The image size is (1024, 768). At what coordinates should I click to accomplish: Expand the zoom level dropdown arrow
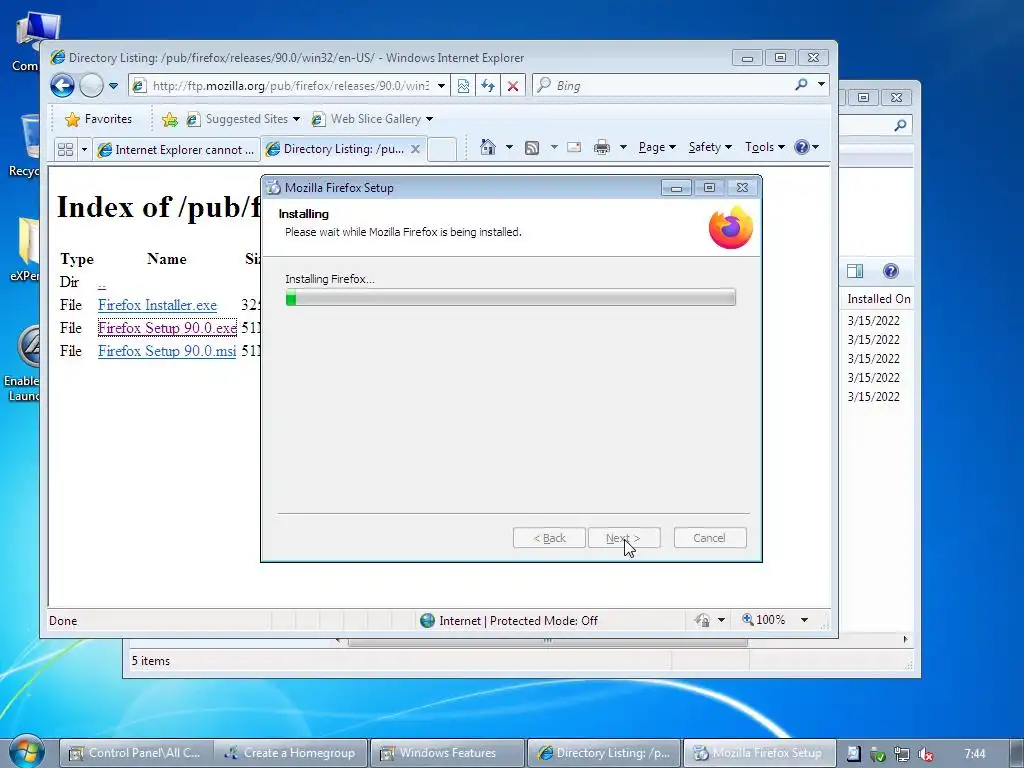805,620
